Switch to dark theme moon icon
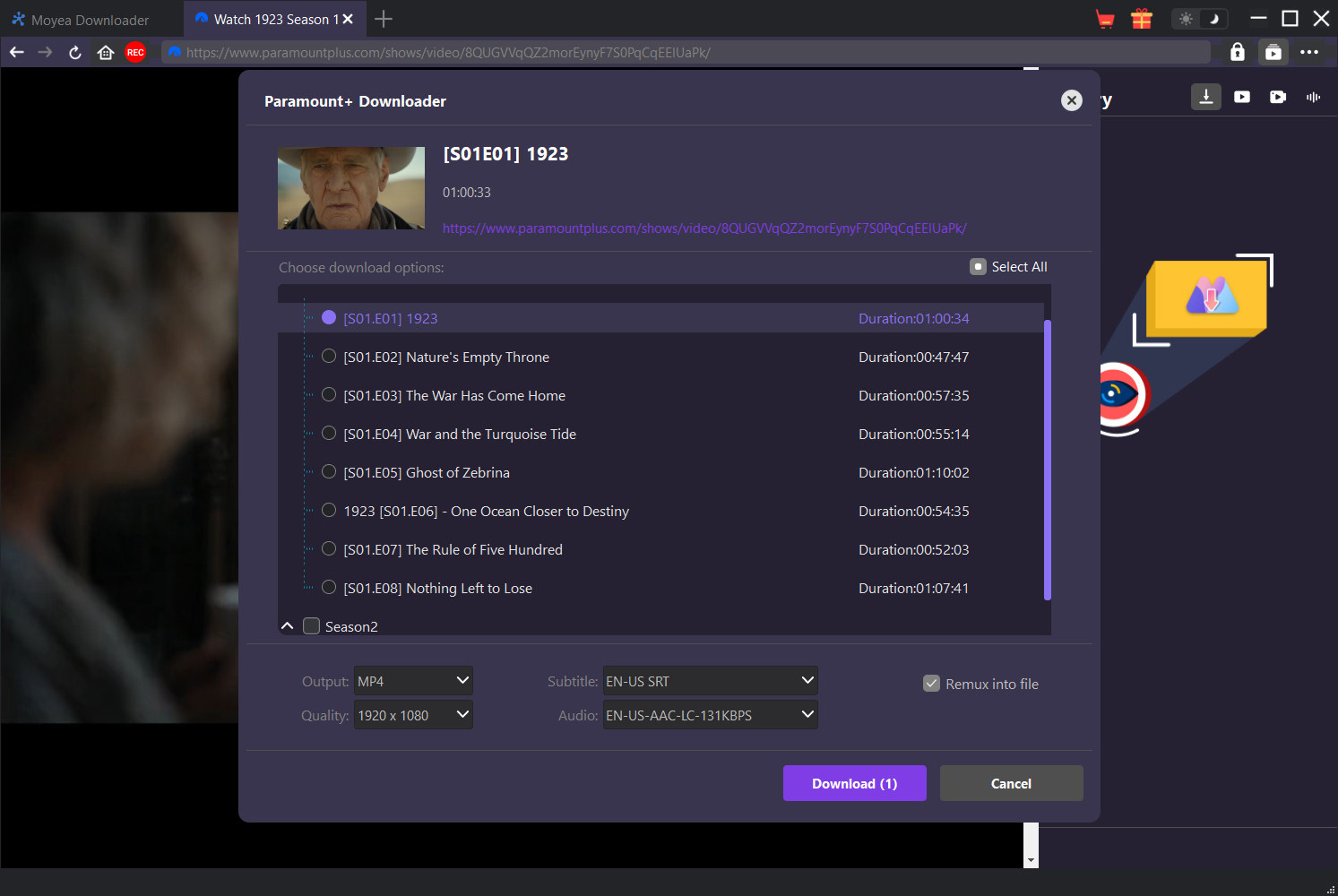 (x=1213, y=19)
